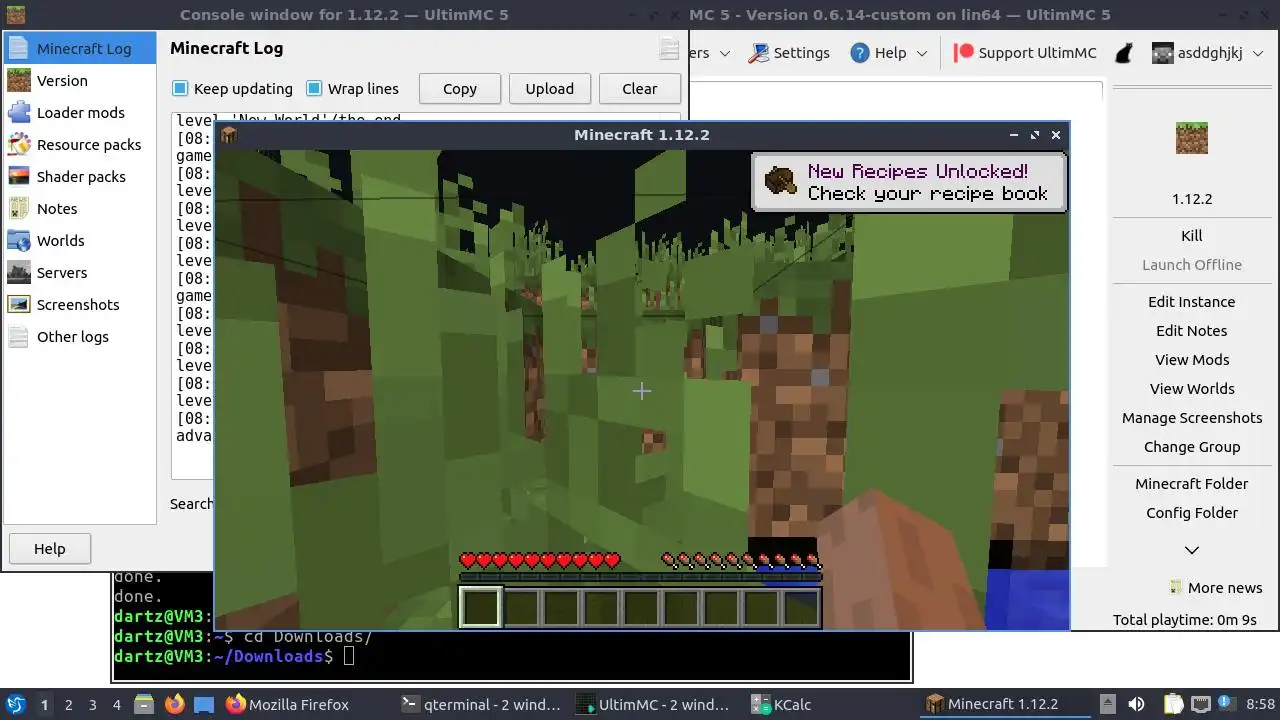Click the asddghjkj account avatar icon
The width and height of the screenshot is (1280, 720).
point(1162,53)
